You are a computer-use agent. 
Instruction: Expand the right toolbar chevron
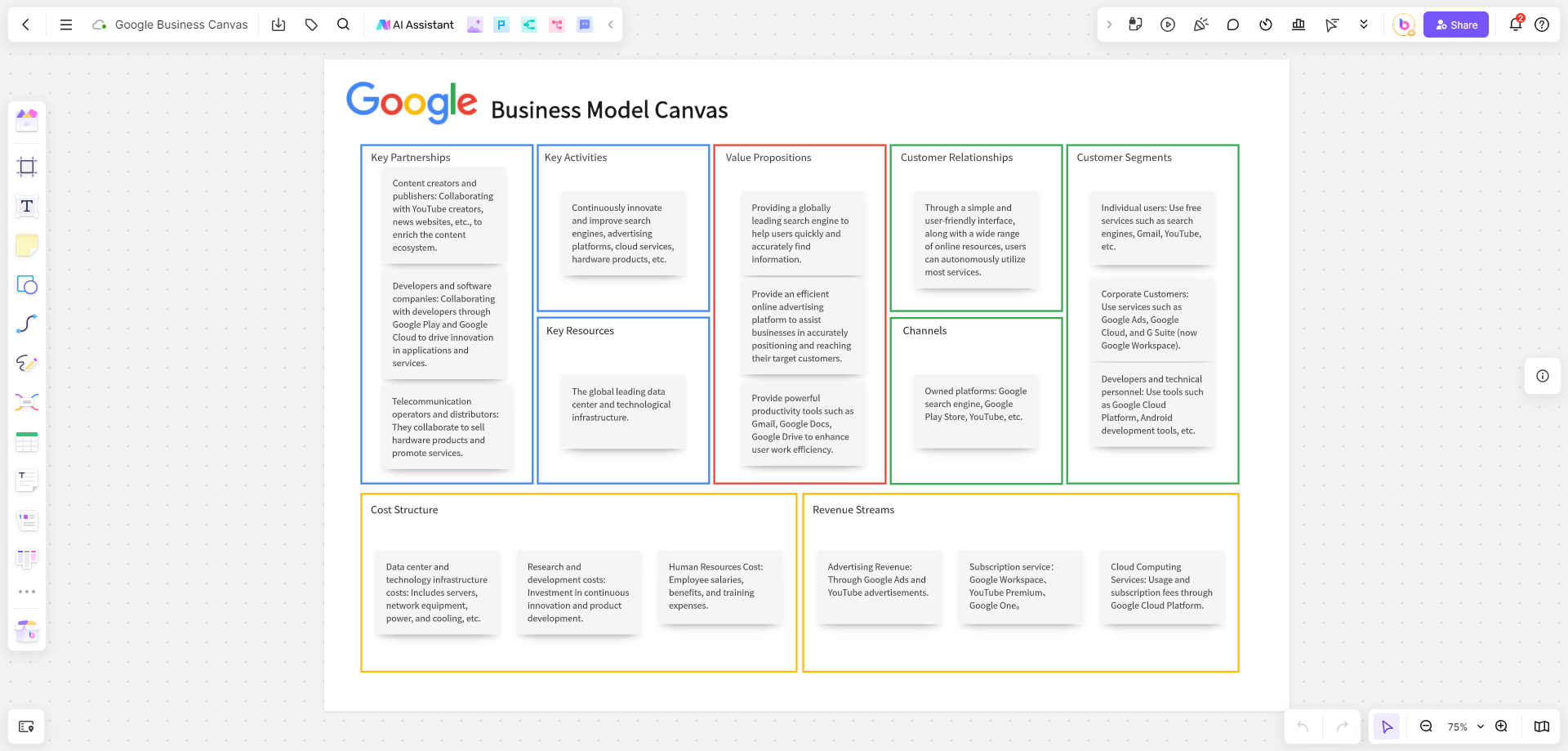point(1109,25)
